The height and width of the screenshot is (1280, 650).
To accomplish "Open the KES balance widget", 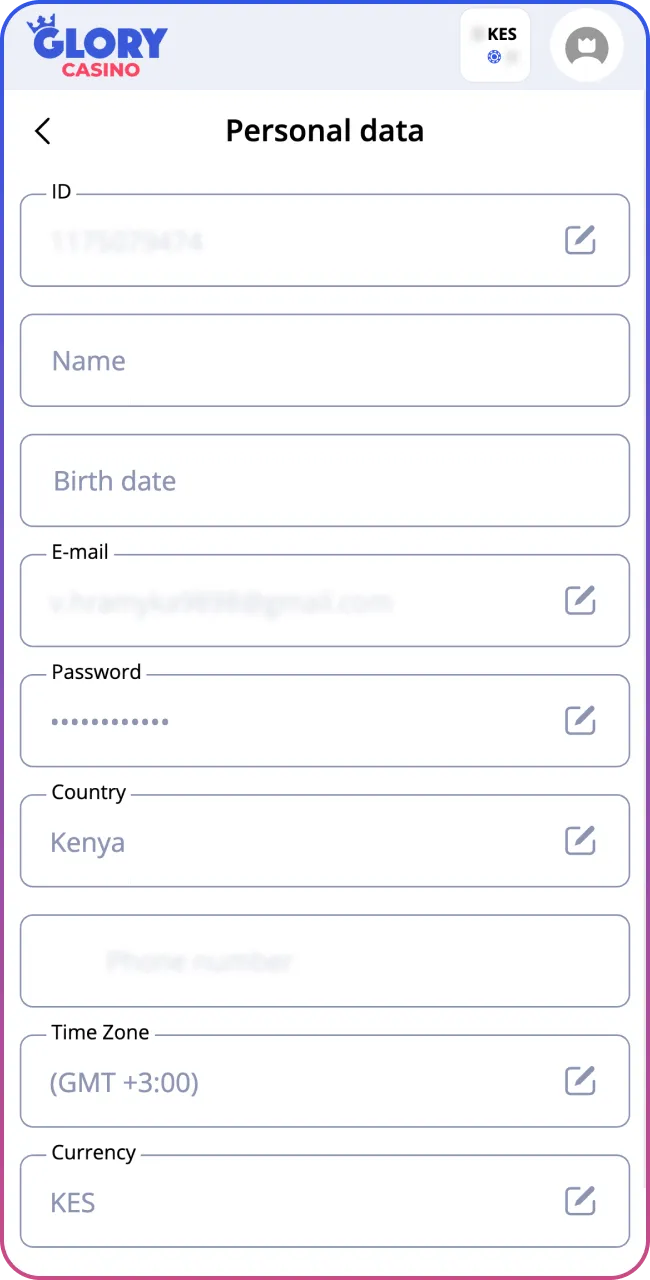I will coord(495,45).
